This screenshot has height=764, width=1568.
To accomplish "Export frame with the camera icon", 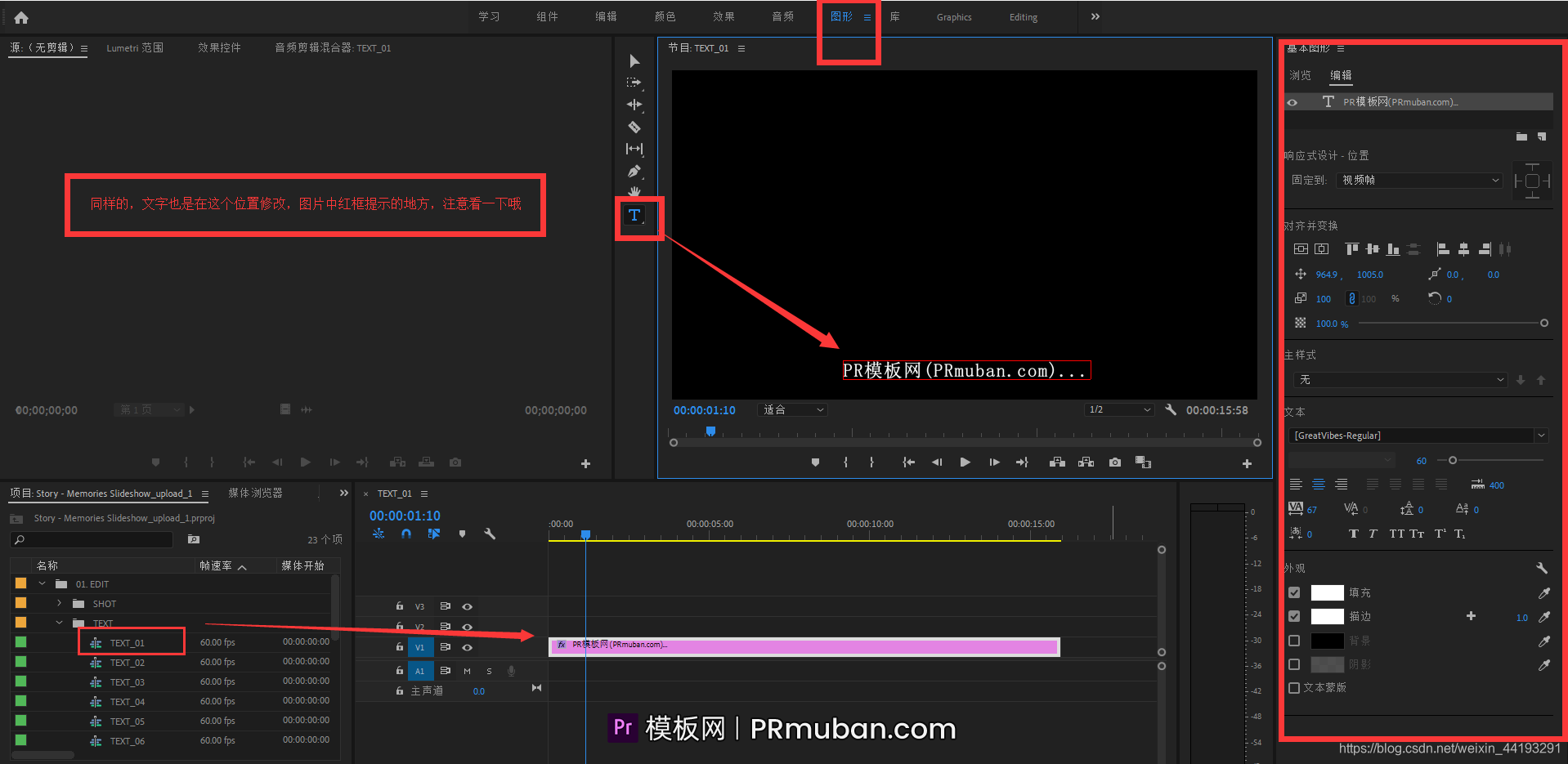I will tap(1115, 462).
